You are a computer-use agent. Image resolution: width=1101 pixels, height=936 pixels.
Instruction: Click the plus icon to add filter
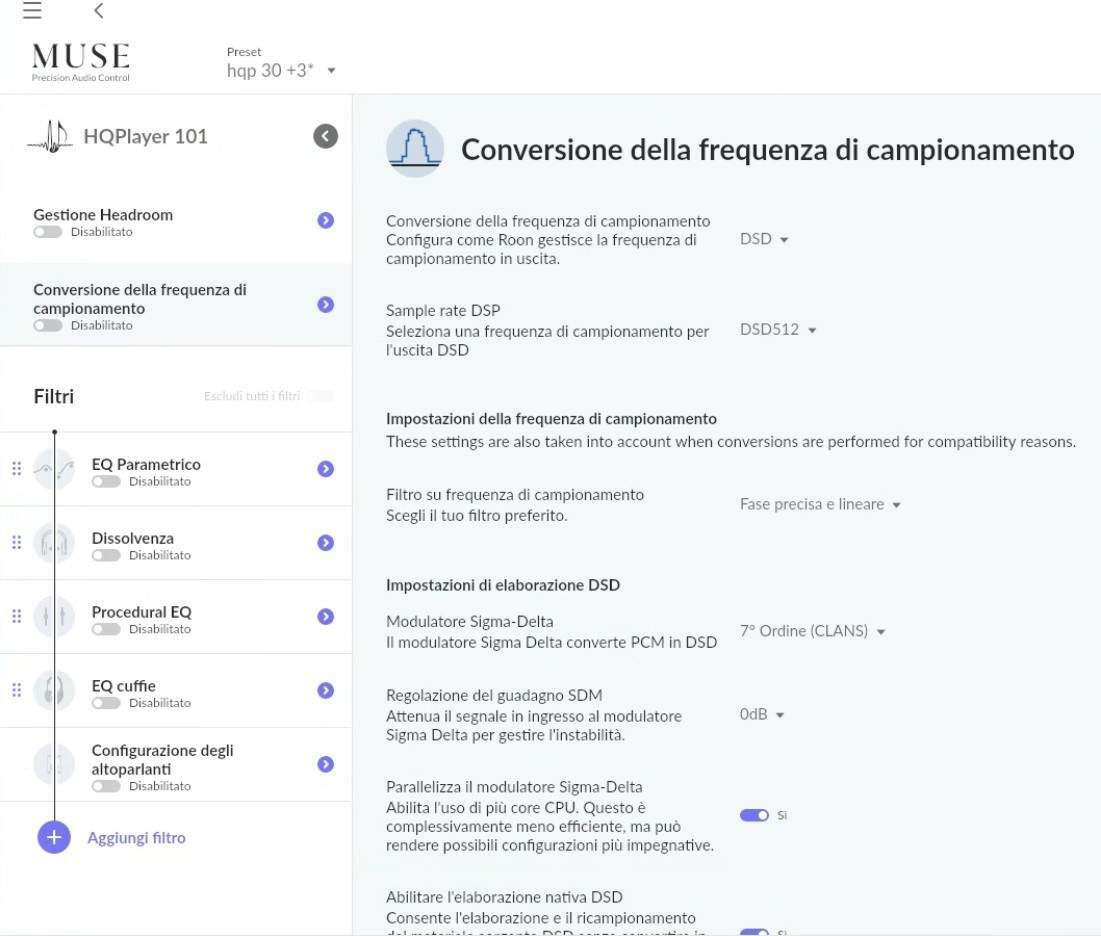[54, 837]
